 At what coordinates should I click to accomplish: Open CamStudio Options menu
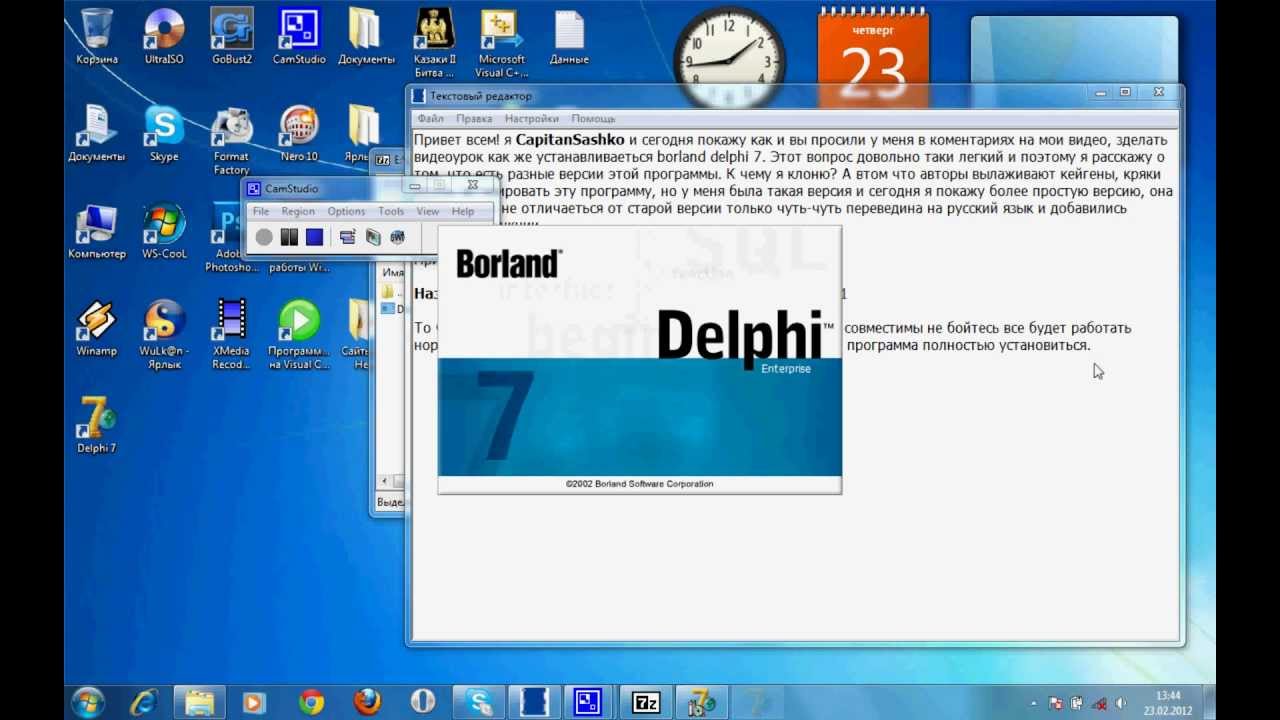click(346, 211)
